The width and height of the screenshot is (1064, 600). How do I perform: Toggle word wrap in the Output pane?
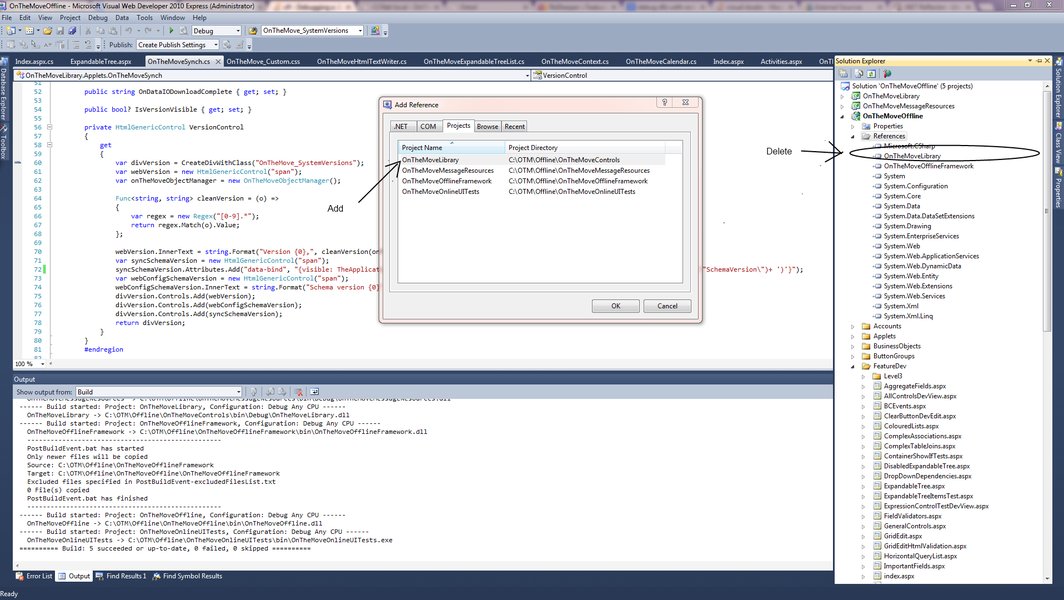point(314,392)
